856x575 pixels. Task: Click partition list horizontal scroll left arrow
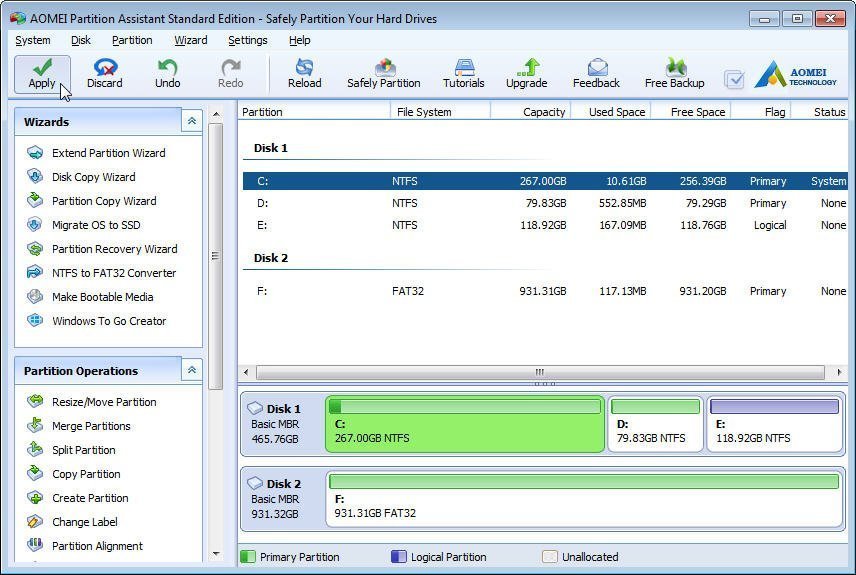coord(246,372)
